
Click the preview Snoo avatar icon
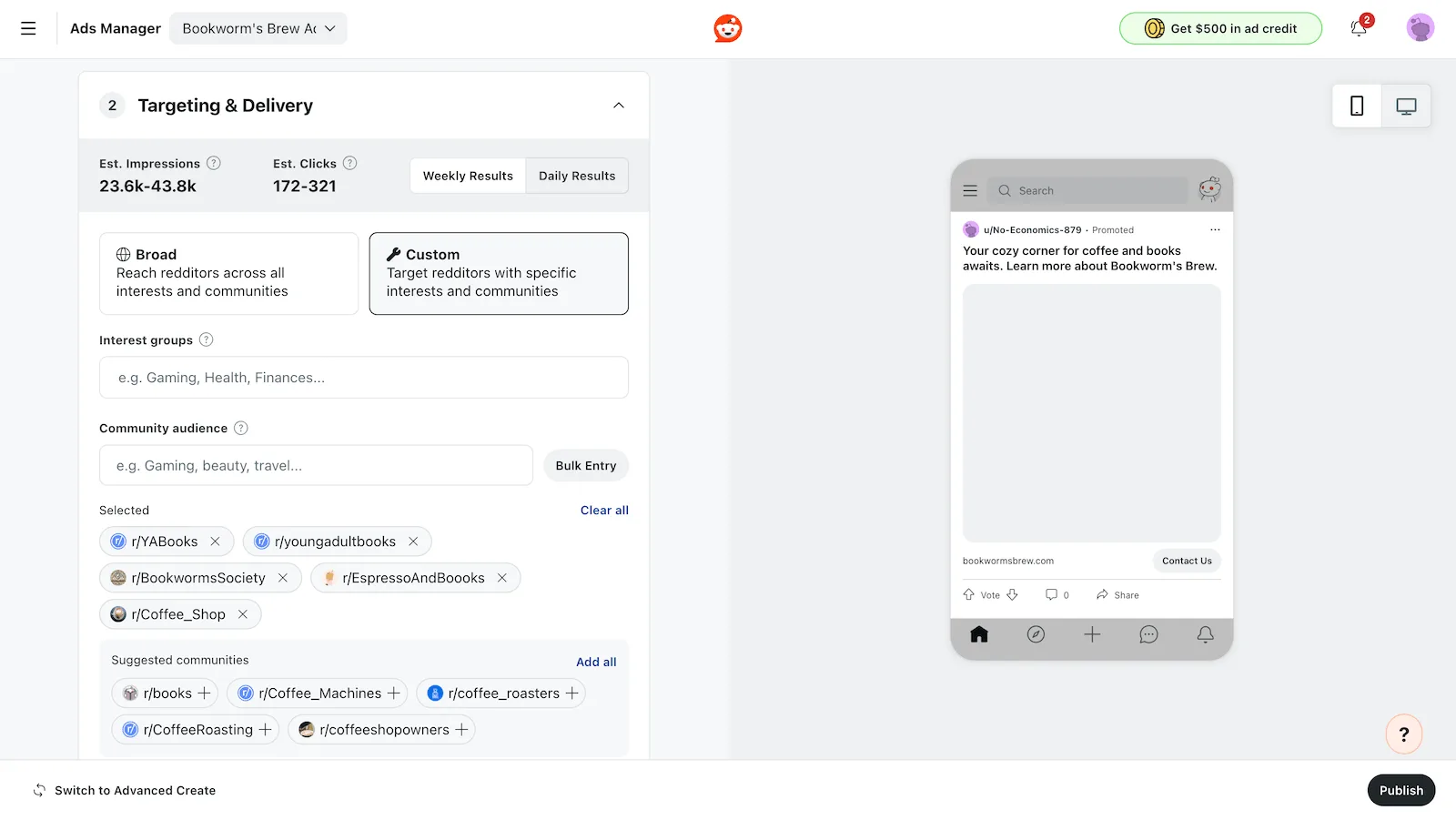(1209, 189)
